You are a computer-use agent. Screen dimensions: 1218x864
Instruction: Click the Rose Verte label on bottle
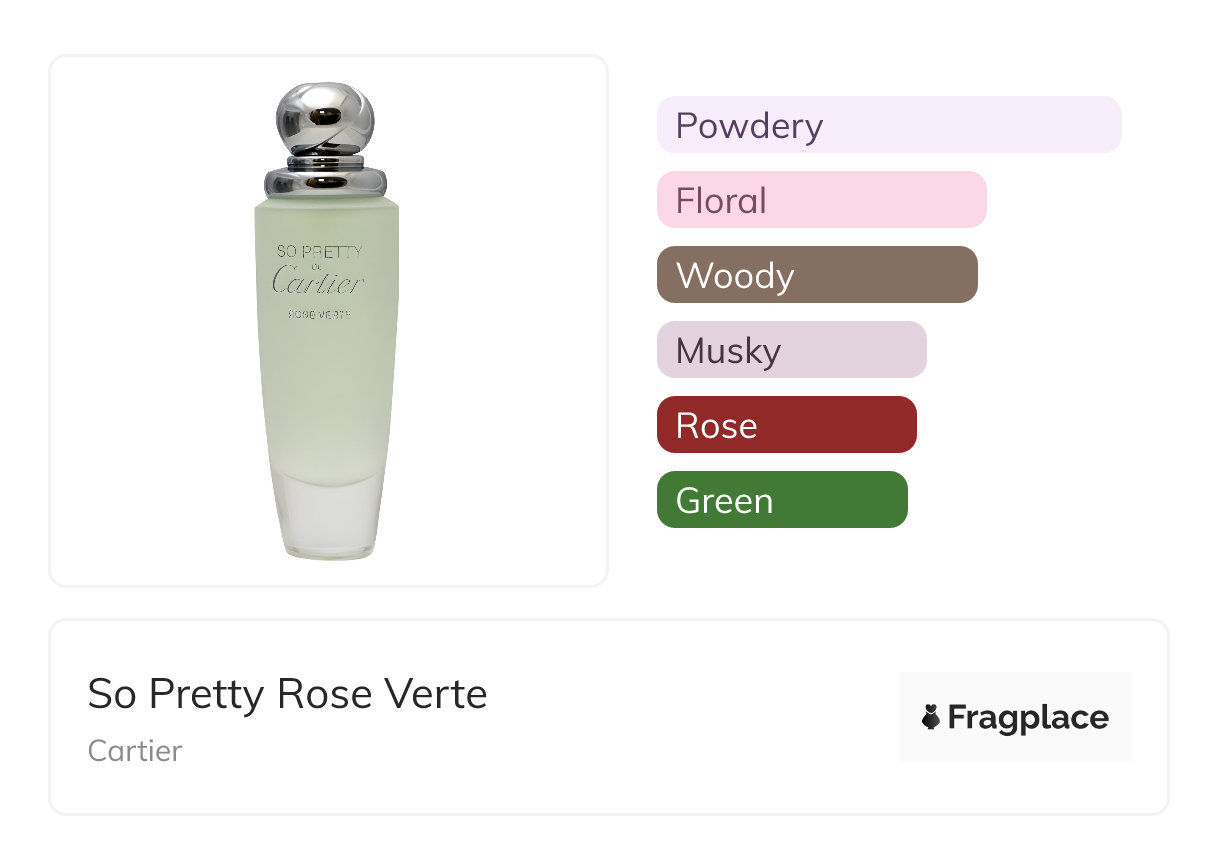pos(319,314)
